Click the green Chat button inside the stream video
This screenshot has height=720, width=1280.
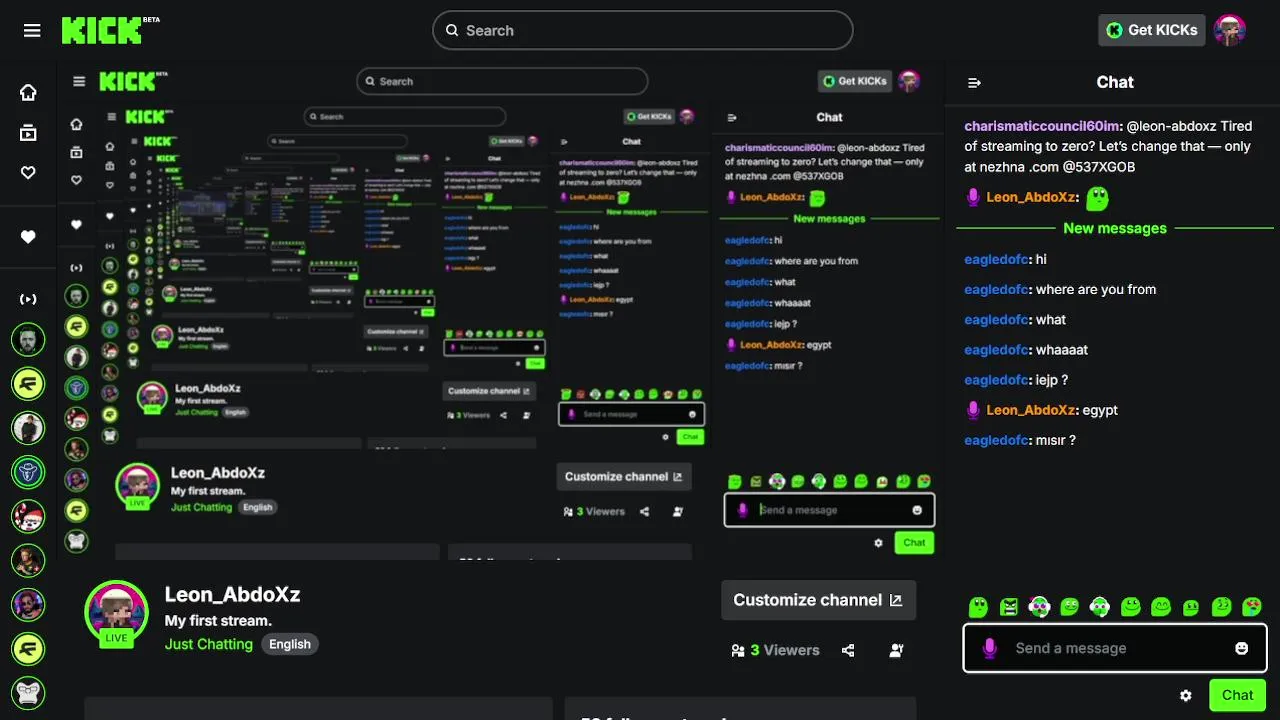pyautogui.click(x=914, y=542)
